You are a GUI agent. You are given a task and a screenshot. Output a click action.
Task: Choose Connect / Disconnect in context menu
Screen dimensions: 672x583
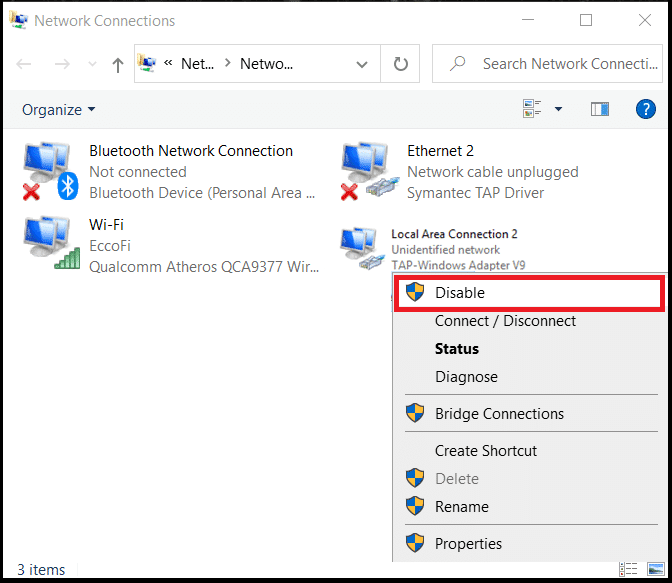(529, 321)
